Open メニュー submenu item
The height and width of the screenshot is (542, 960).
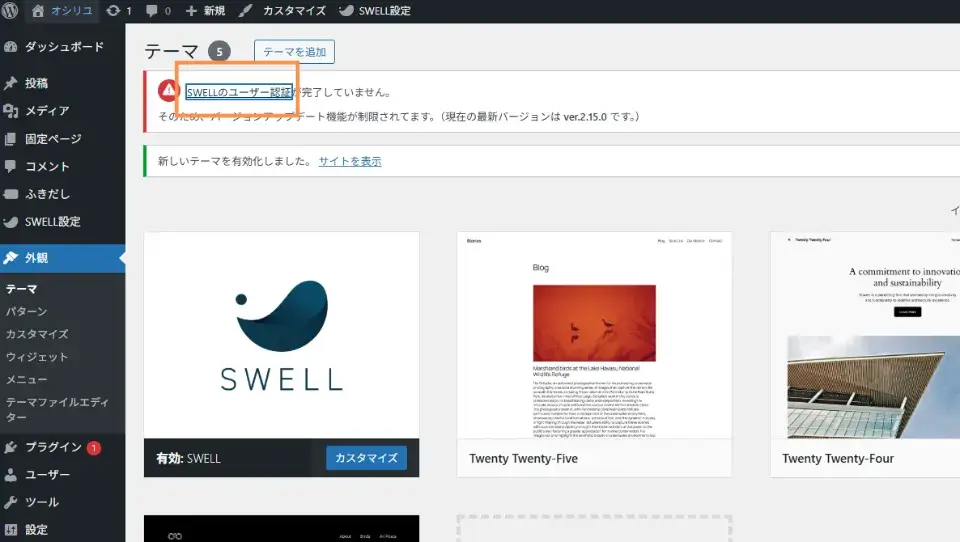coord(26,379)
